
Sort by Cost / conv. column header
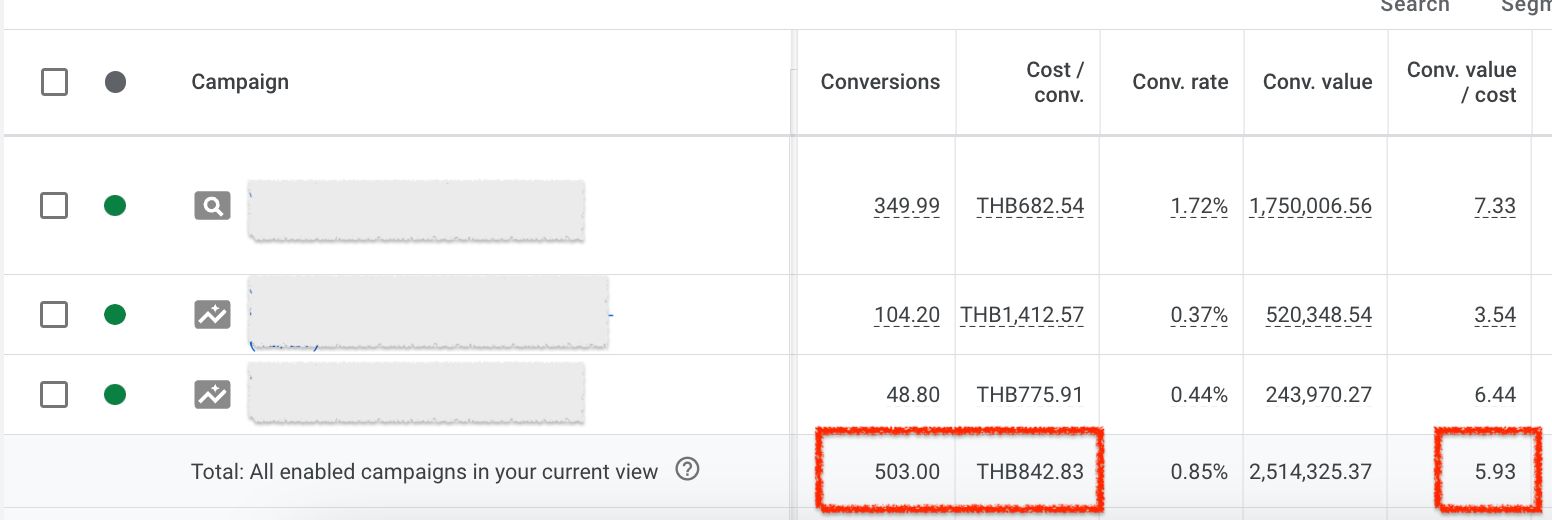point(1055,82)
